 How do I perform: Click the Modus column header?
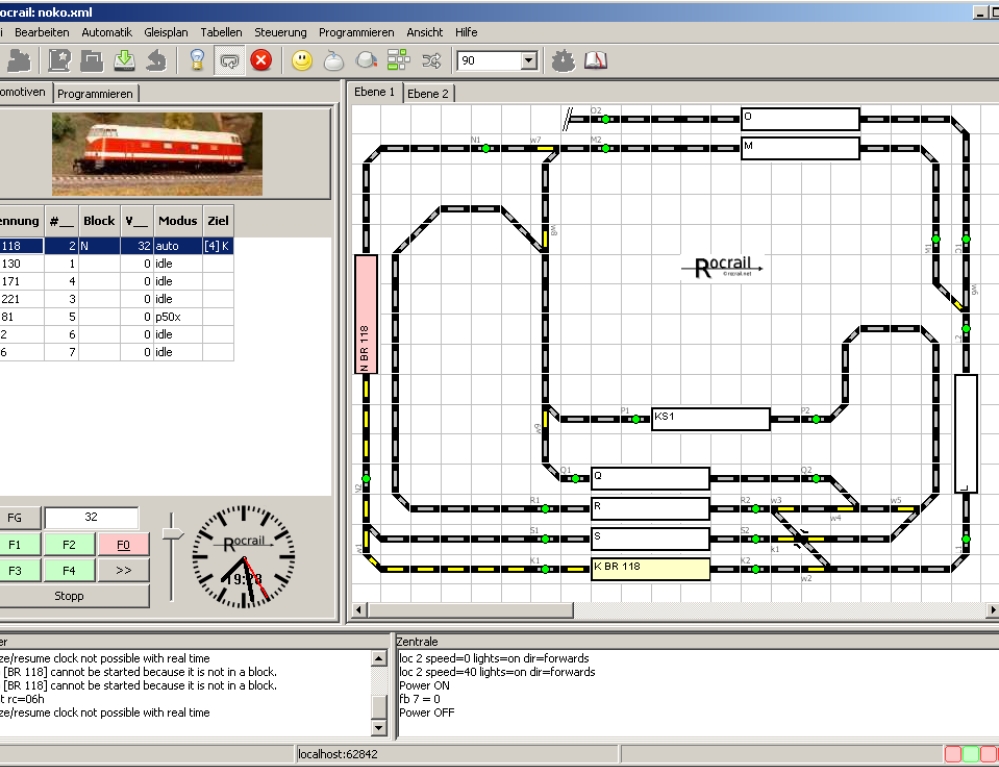coord(178,221)
